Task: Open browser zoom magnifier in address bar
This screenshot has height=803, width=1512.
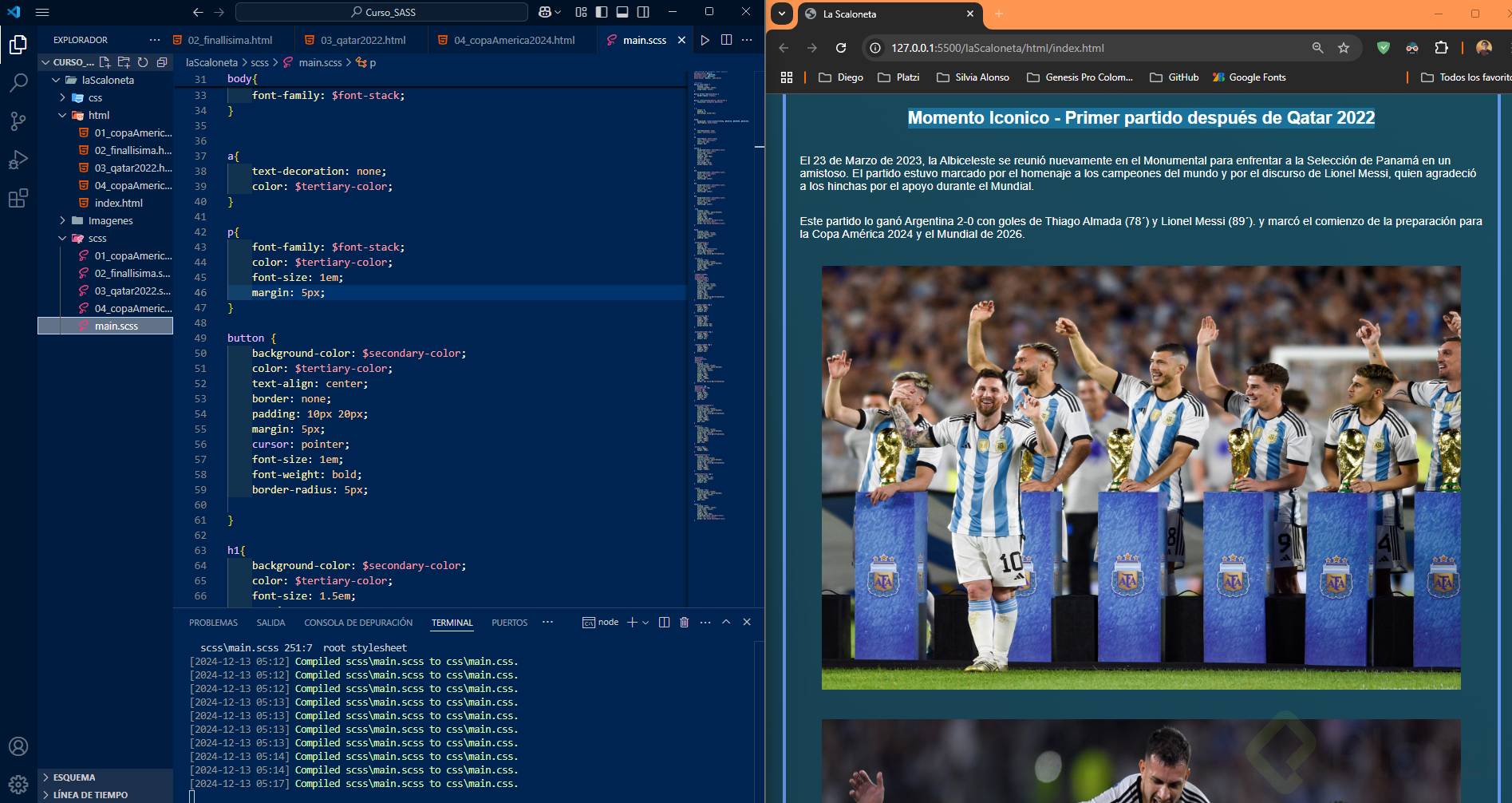Action: [1317, 48]
